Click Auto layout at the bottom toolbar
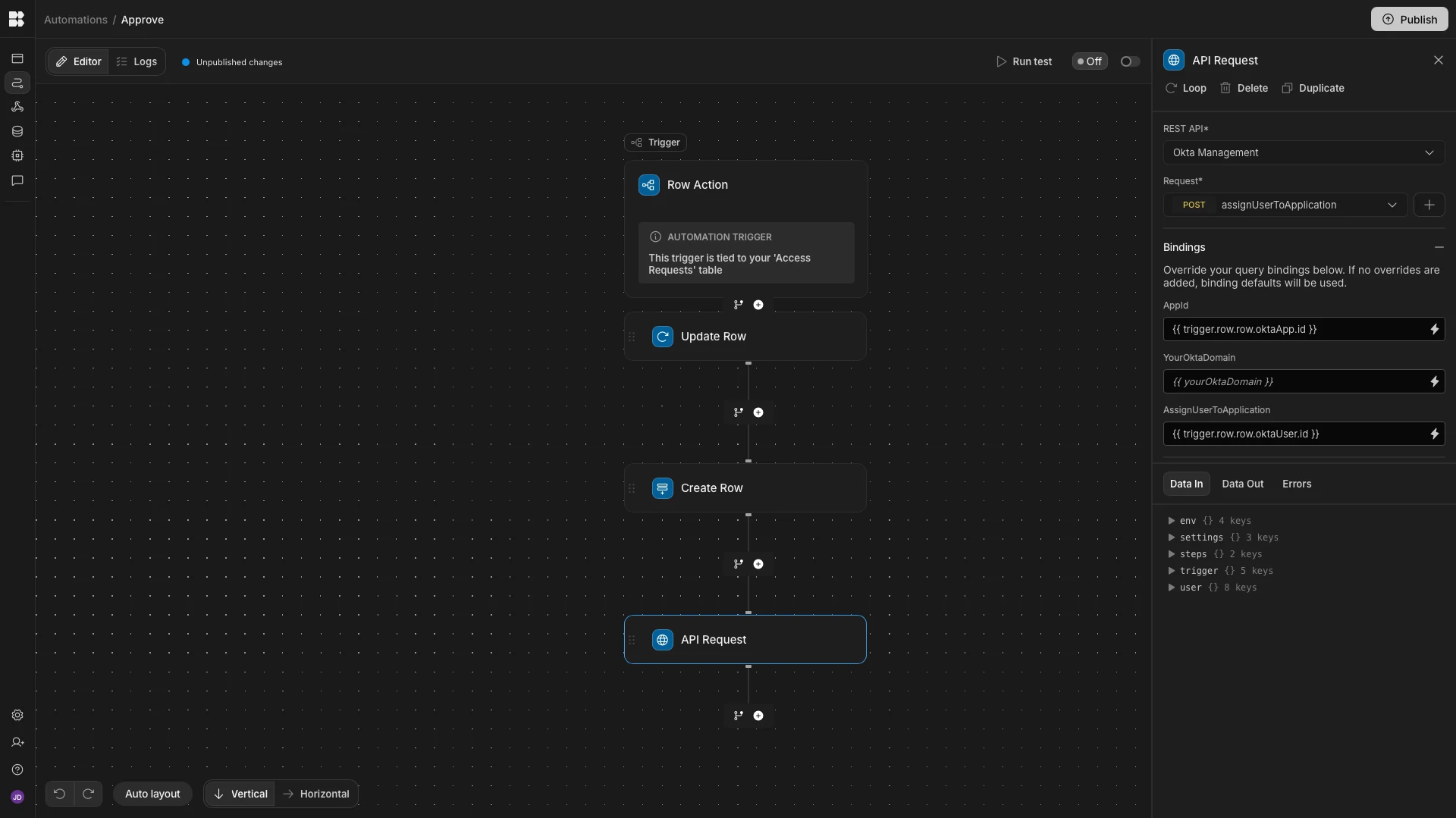The height and width of the screenshot is (818, 1456). 152,793
